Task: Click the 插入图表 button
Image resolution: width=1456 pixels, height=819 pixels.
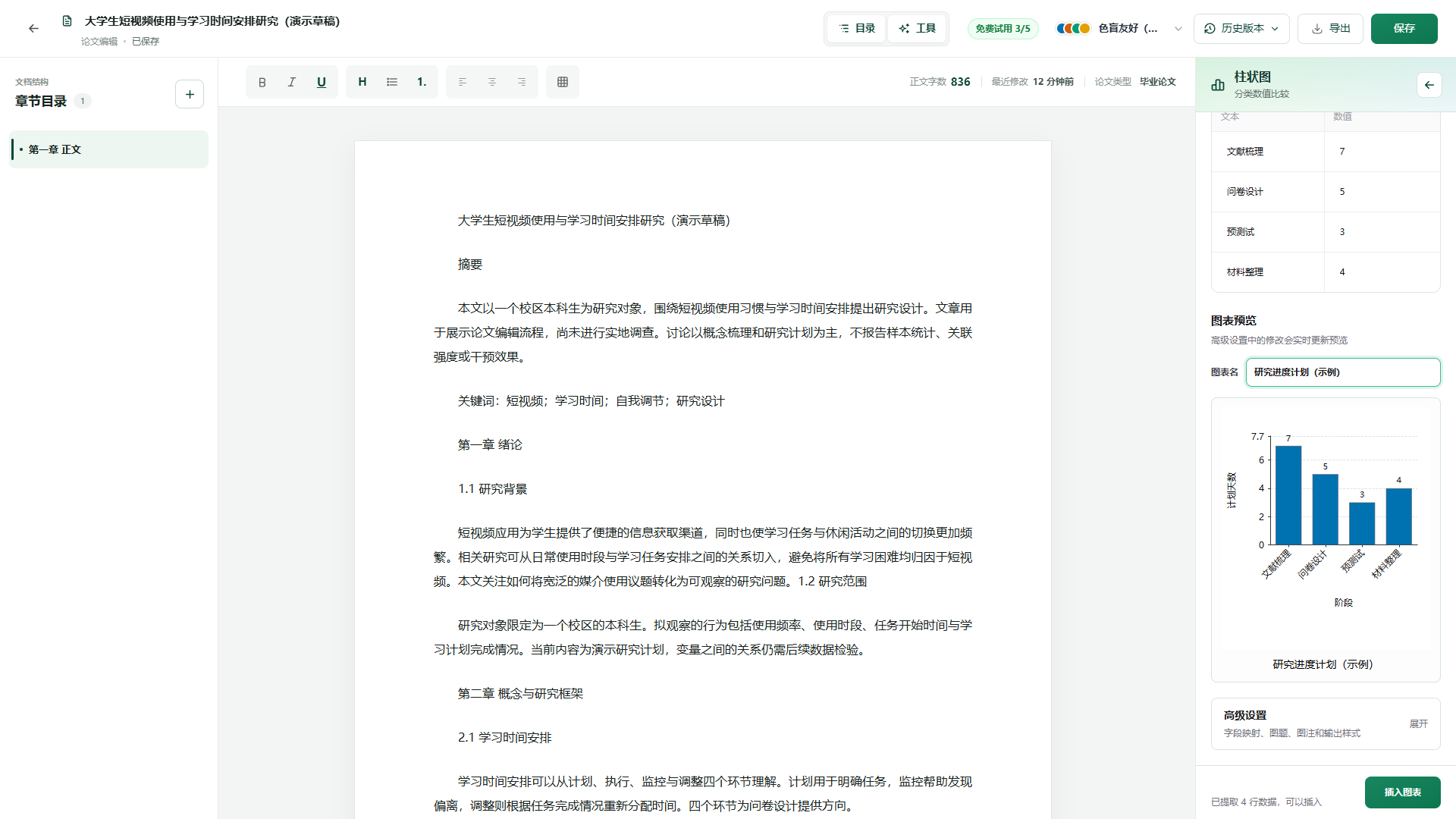Action: (1402, 792)
